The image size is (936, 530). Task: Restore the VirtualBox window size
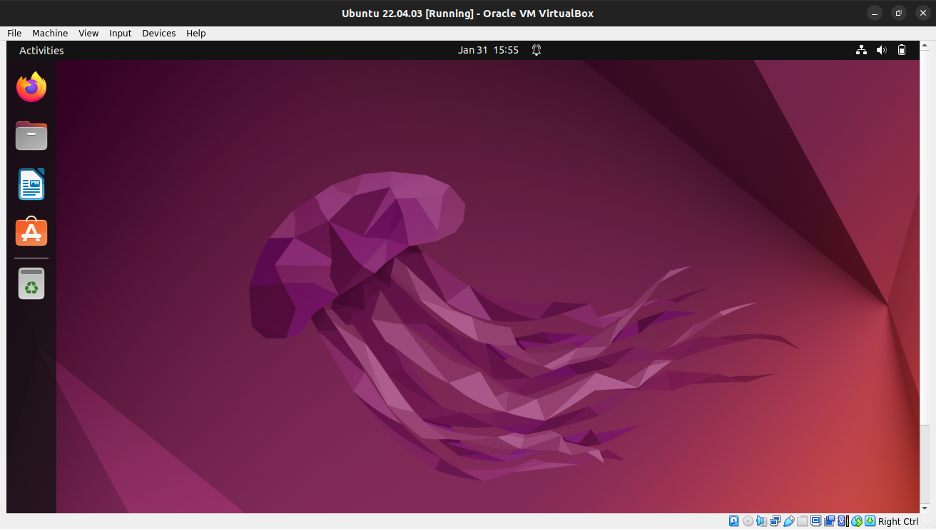click(x=898, y=13)
